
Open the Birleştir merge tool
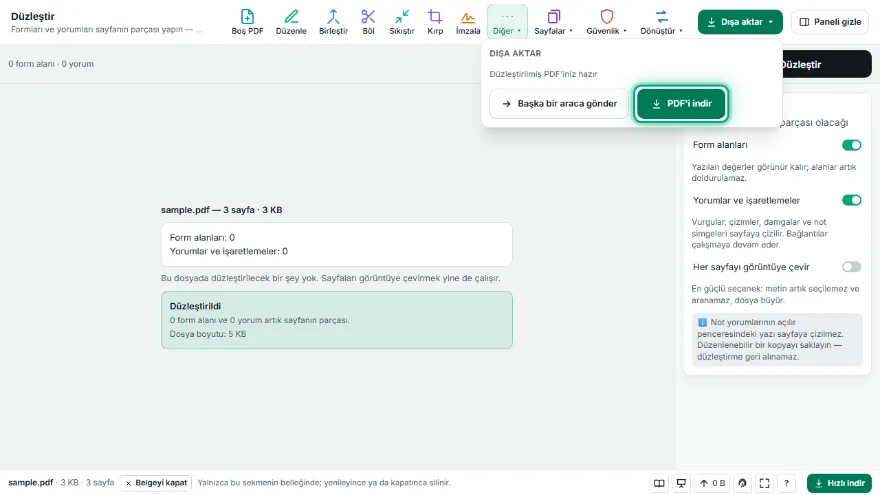click(x=333, y=22)
